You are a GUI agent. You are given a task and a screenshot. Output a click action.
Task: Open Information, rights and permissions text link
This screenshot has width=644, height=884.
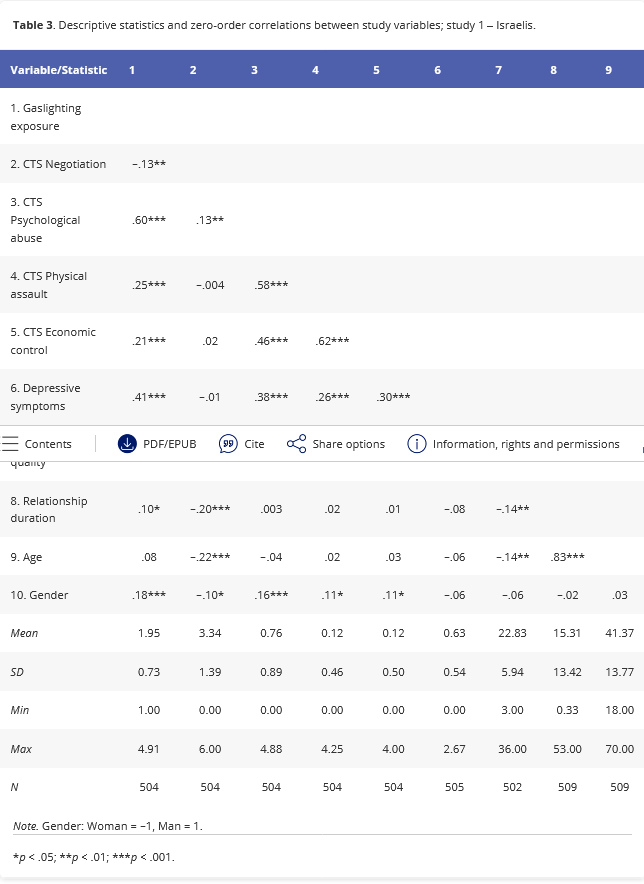pyautogui.click(x=526, y=444)
